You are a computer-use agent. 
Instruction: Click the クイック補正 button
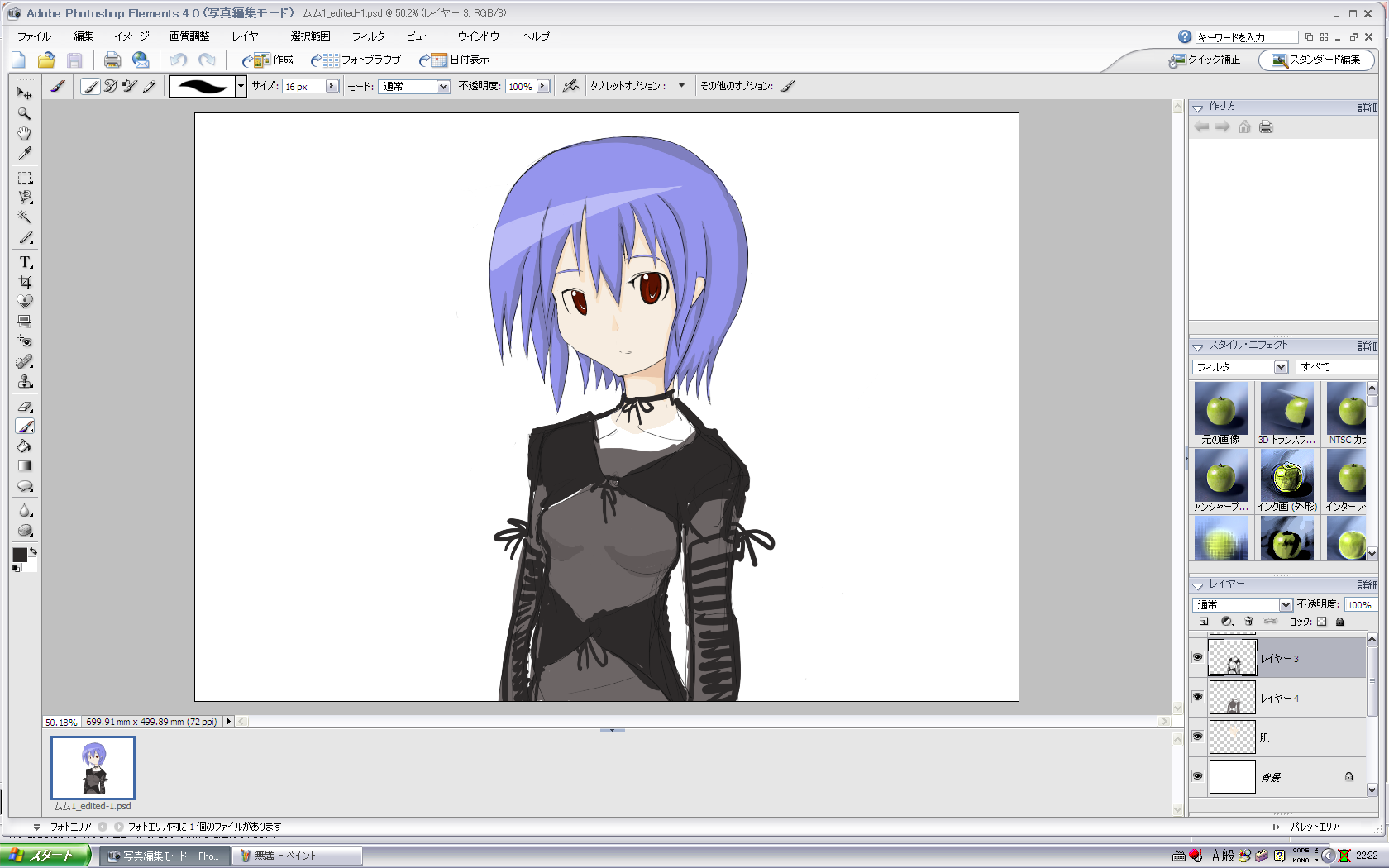coord(1205,60)
